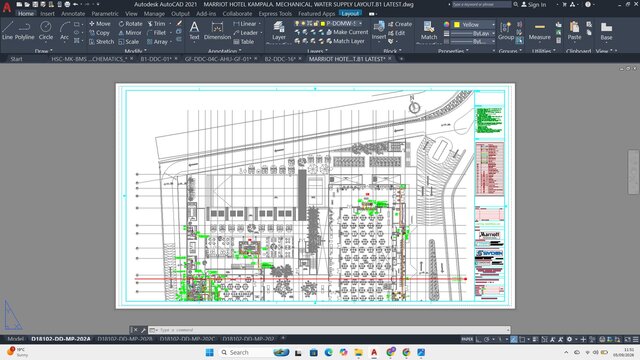
Task: Click the Move command
Action: coord(100,24)
